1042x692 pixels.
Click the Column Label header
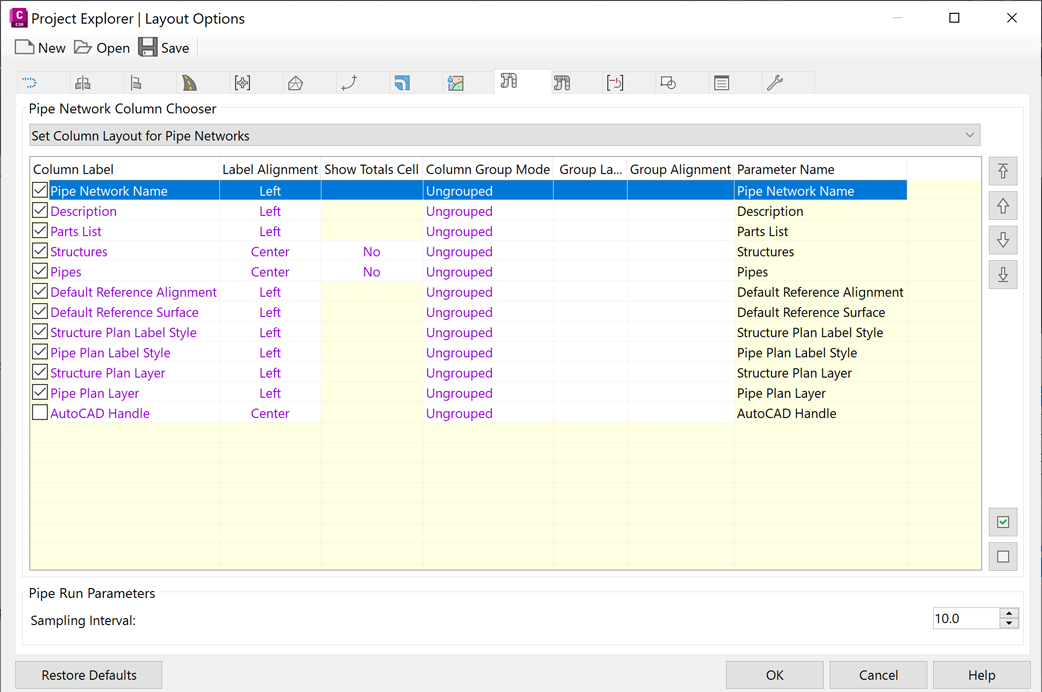point(124,170)
